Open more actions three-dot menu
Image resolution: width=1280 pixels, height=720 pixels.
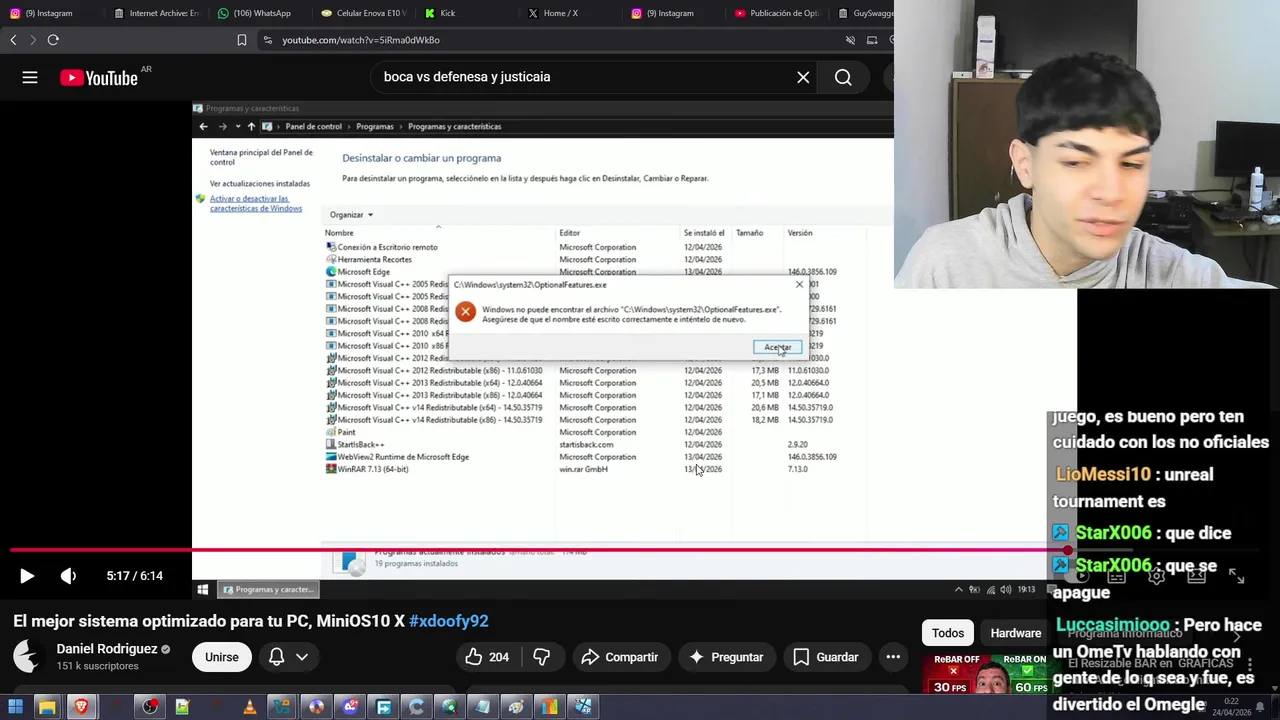pos(893,657)
